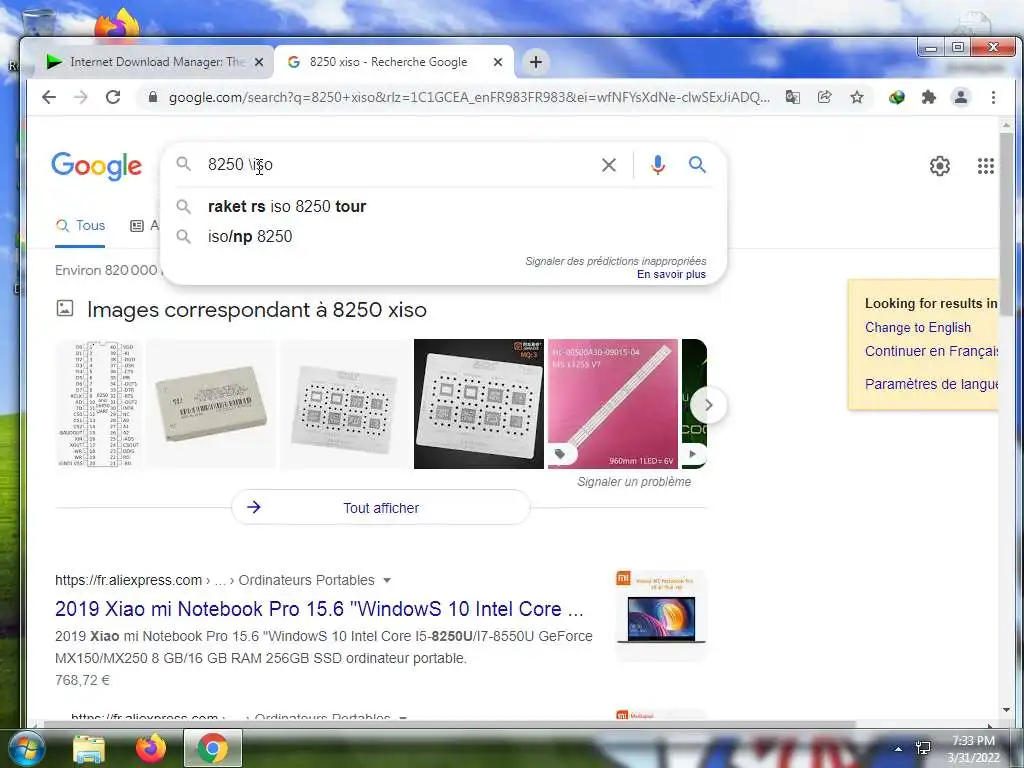Submit search with blue magnifier
Screen dimensions: 1024x768
tap(697, 165)
